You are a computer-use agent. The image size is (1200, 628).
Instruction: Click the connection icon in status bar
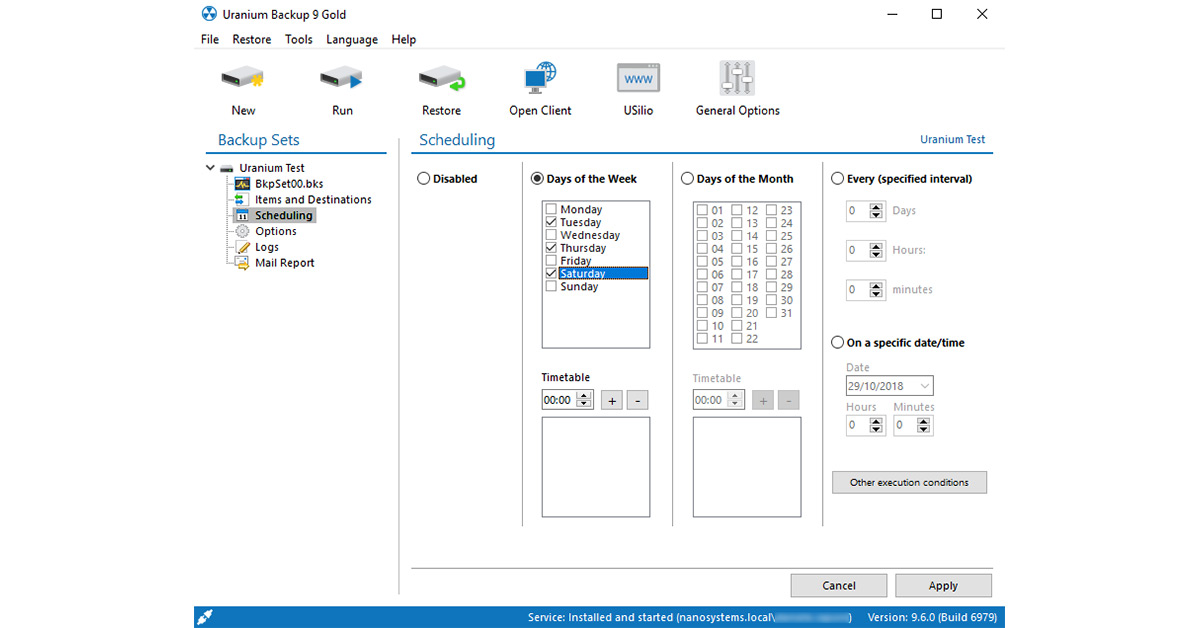[x=206, y=617]
